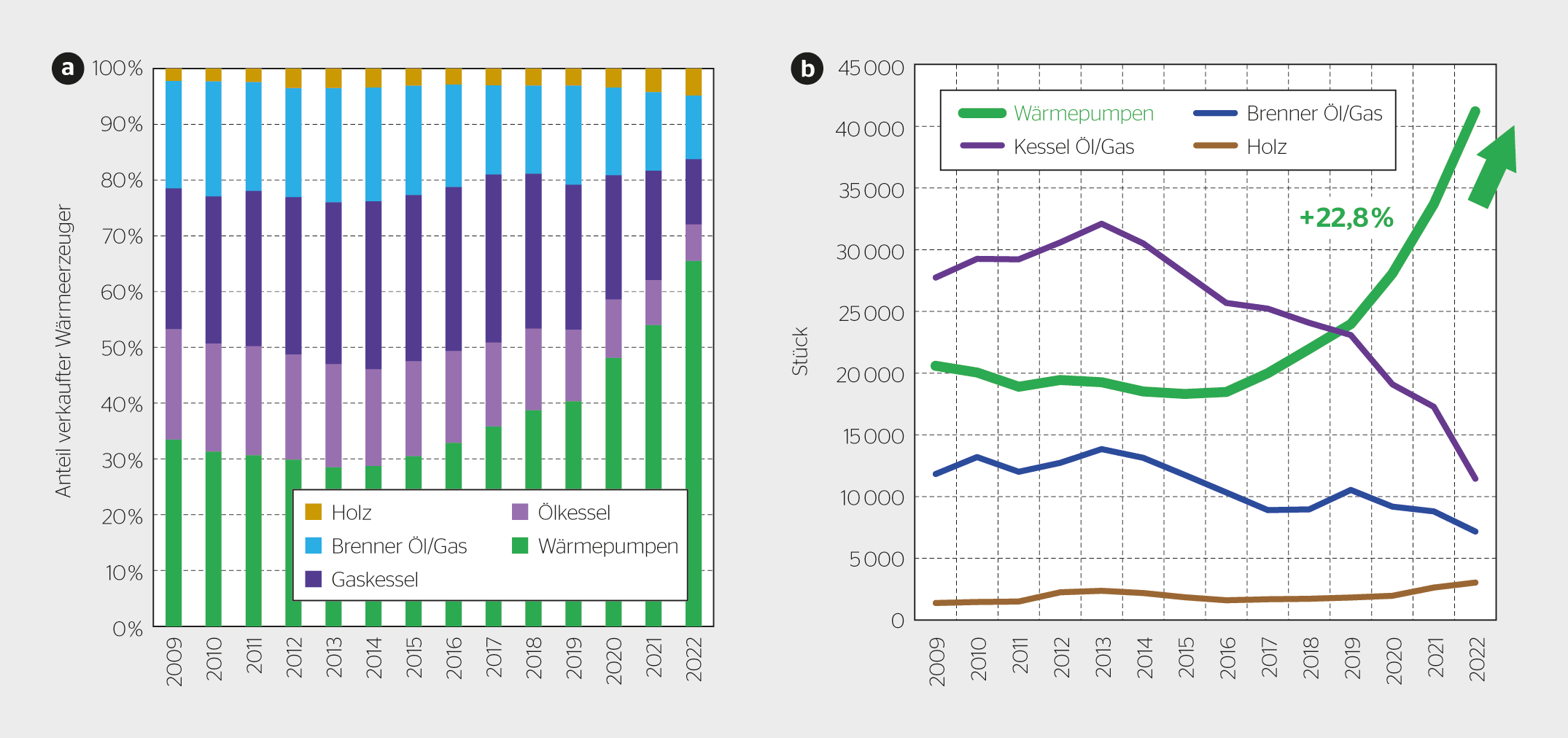The width and height of the screenshot is (1568, 738).
Task: Click the blue Brenner Öl/Gas legend line sample
Action: click(x=1215, y=113)
